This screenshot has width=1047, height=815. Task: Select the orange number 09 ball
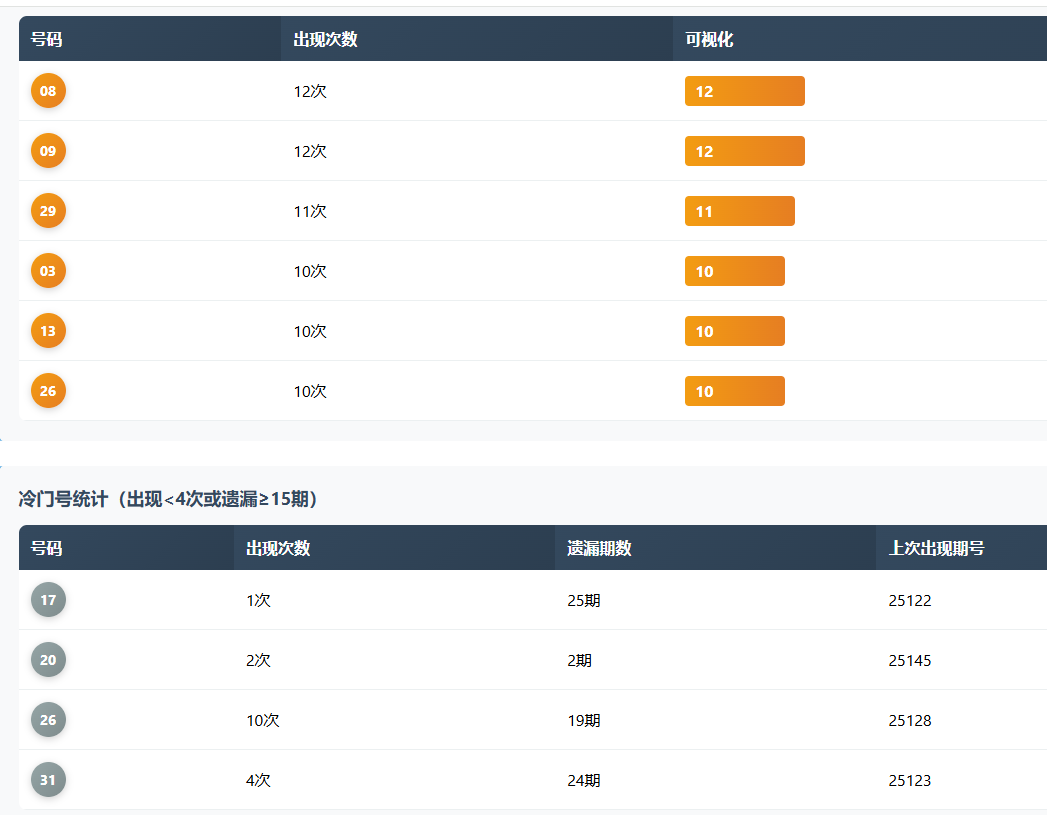[48, 151]
